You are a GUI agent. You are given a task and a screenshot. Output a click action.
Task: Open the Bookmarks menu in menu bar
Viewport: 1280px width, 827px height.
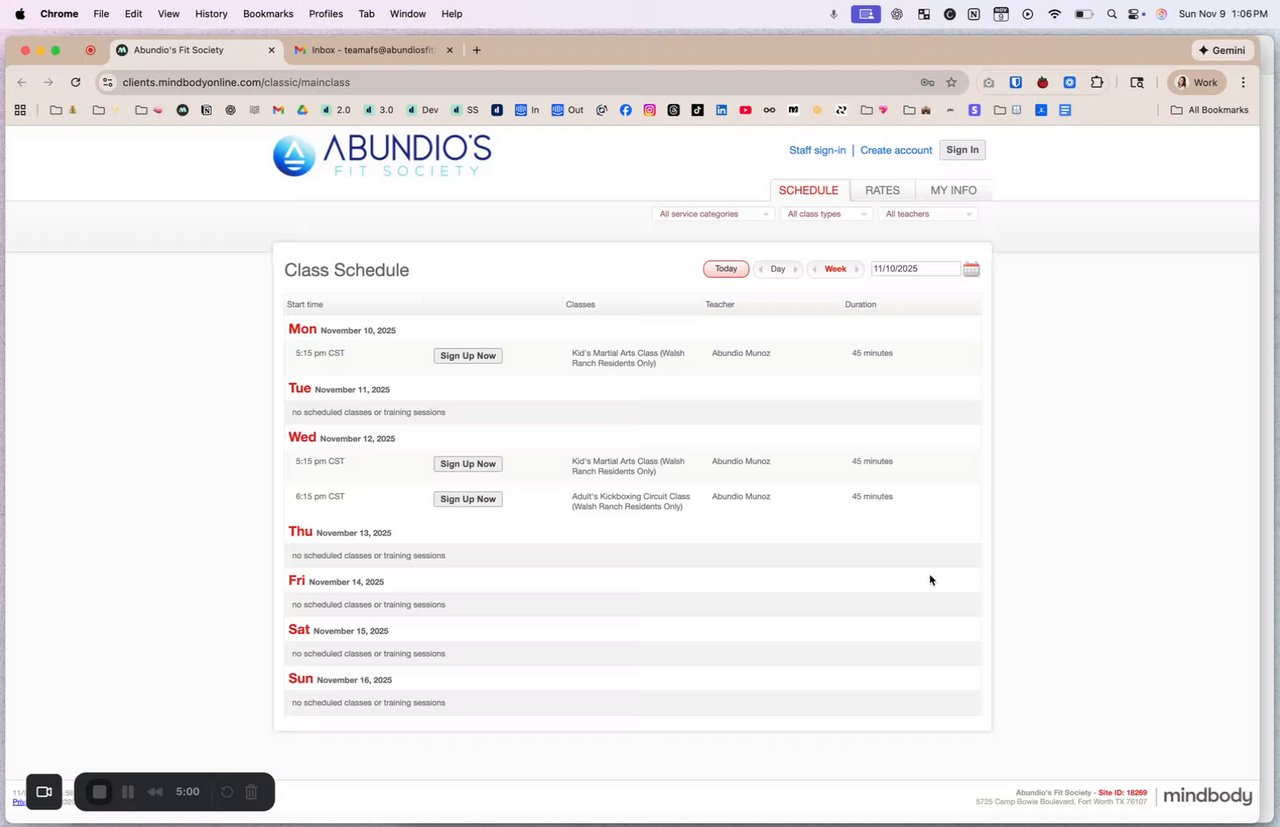[268, 14]
